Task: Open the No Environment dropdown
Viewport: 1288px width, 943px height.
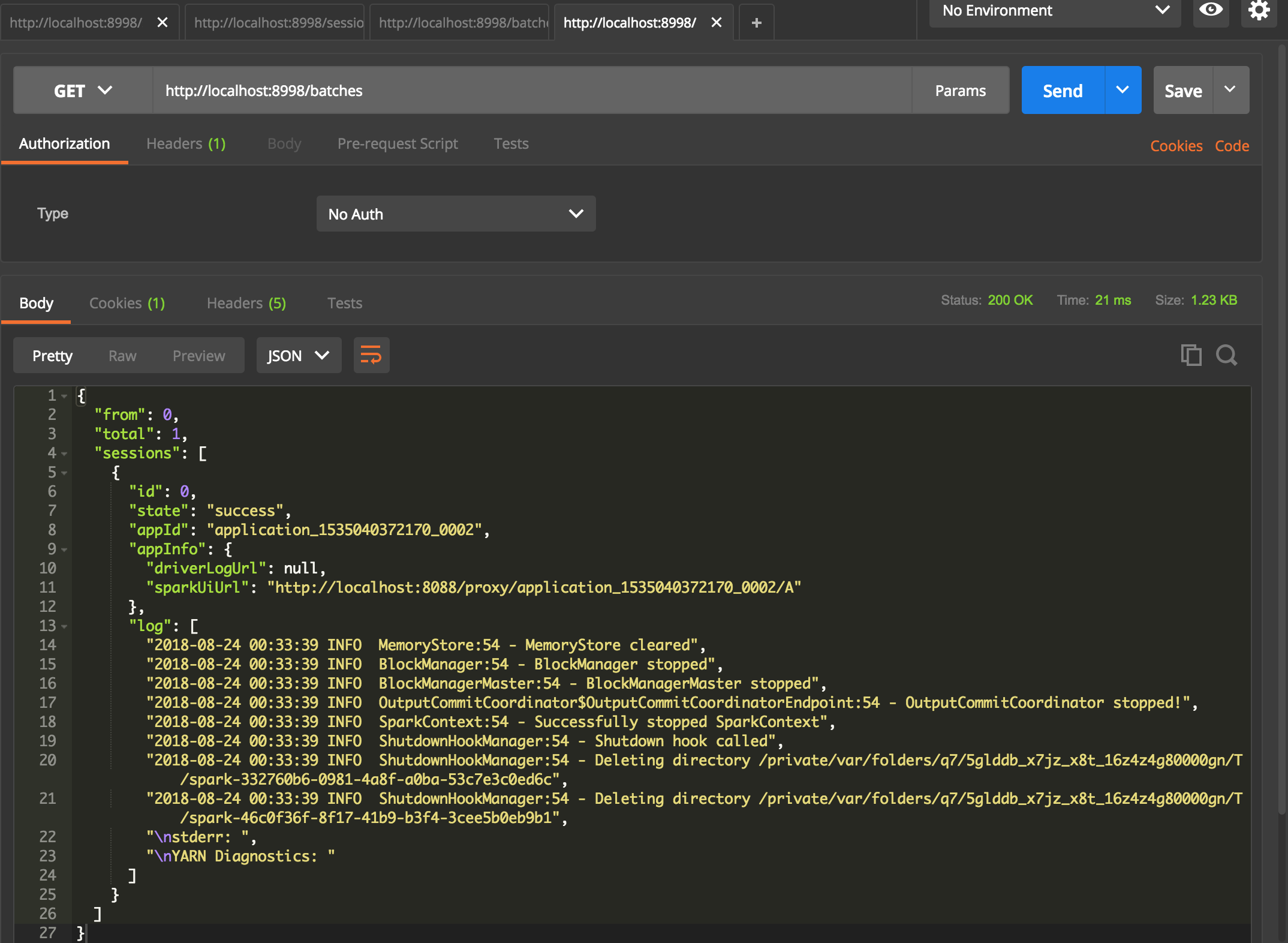Action: tap(1055, 11)
